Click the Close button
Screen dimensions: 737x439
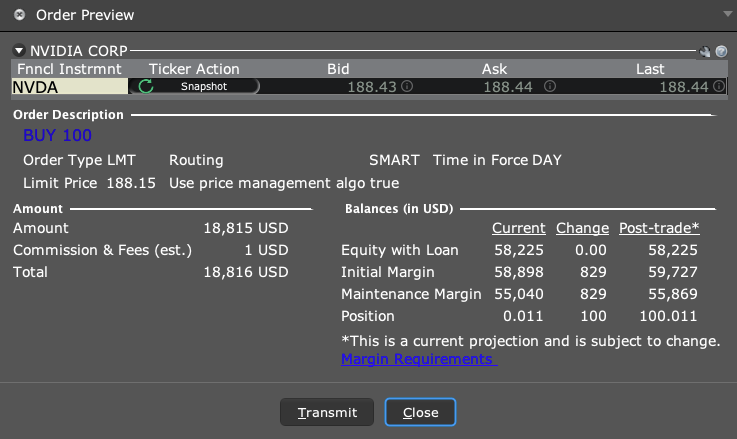click(420, 412)
